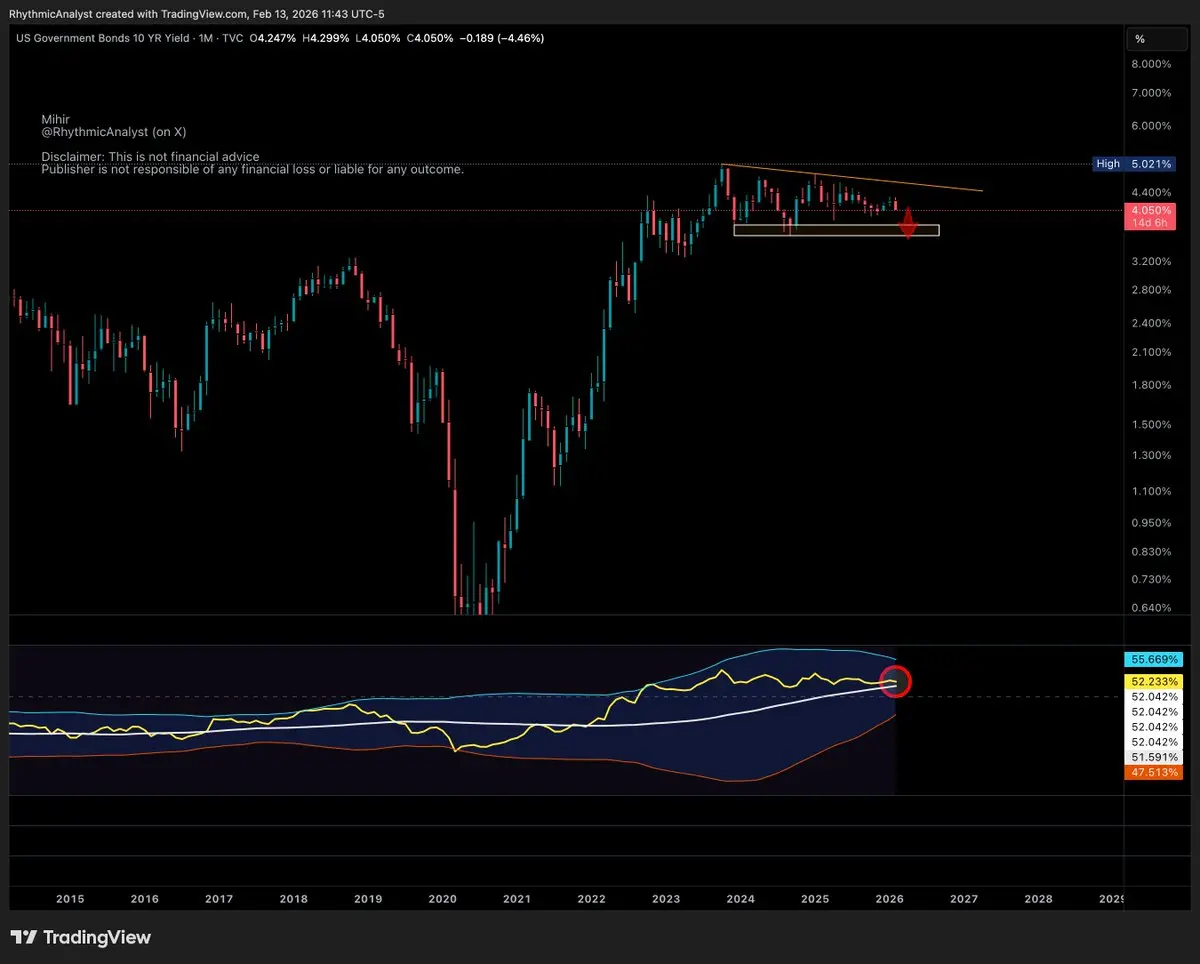Click the 4.400% axis label

1151,192
